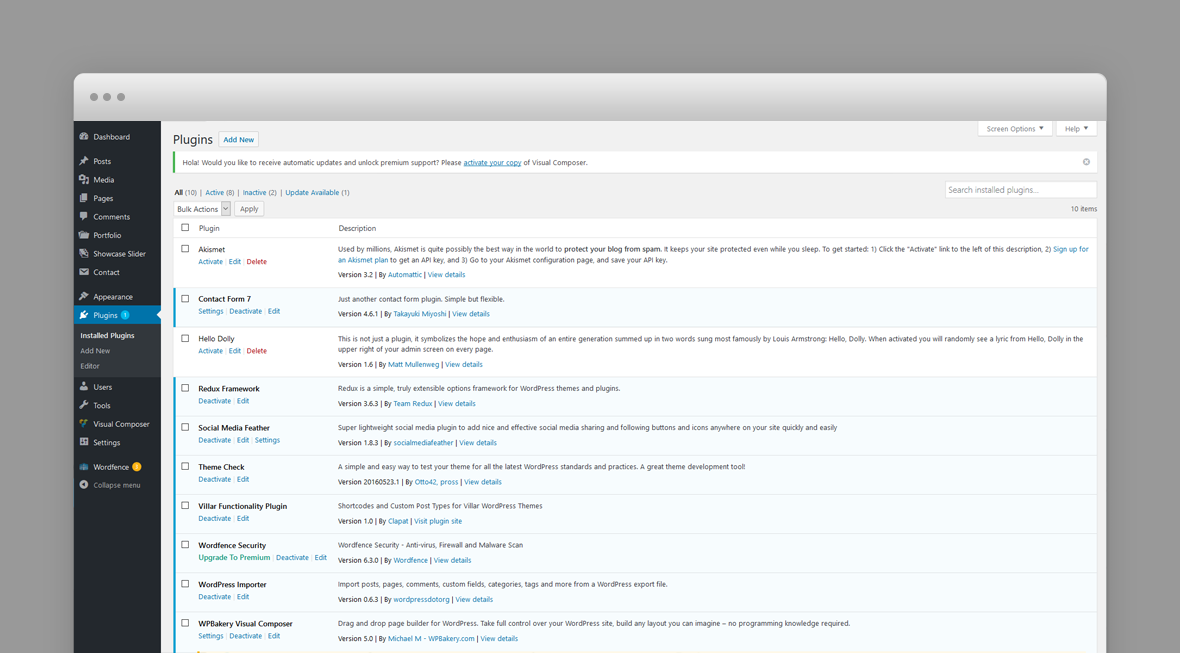This screenshot has width=1180, height=653.
Task: Check the Redux Framework checkbox
Action: 185,388
